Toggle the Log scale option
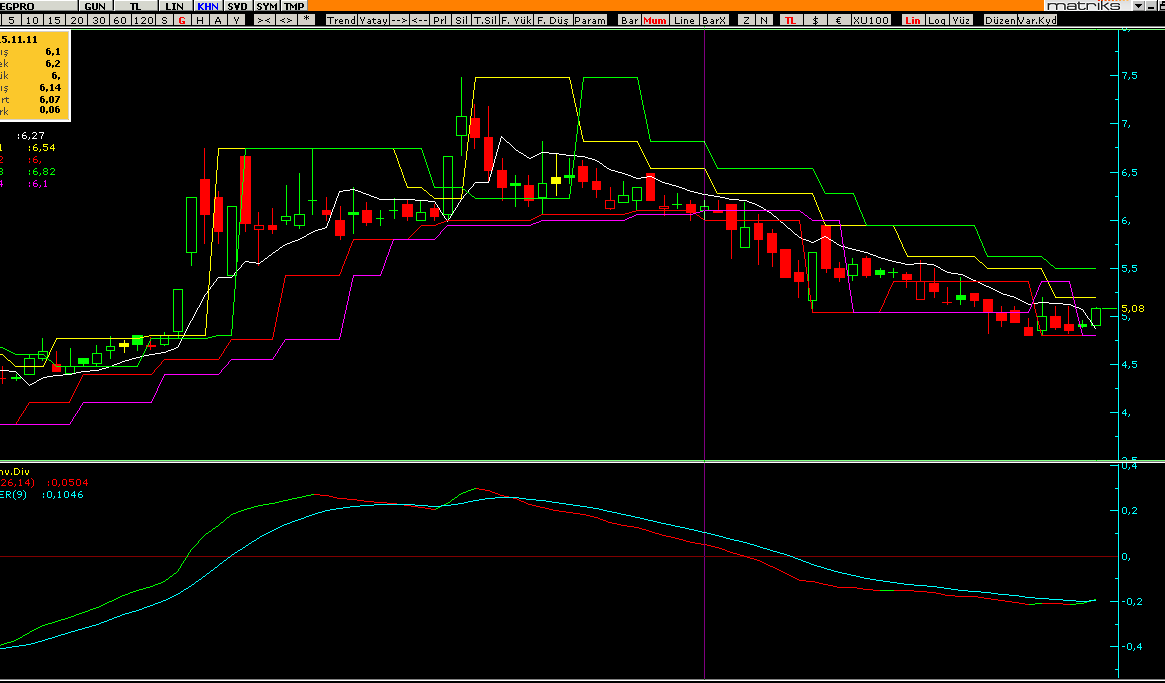This screenshot has height=683, width=1165. (937, 20)
